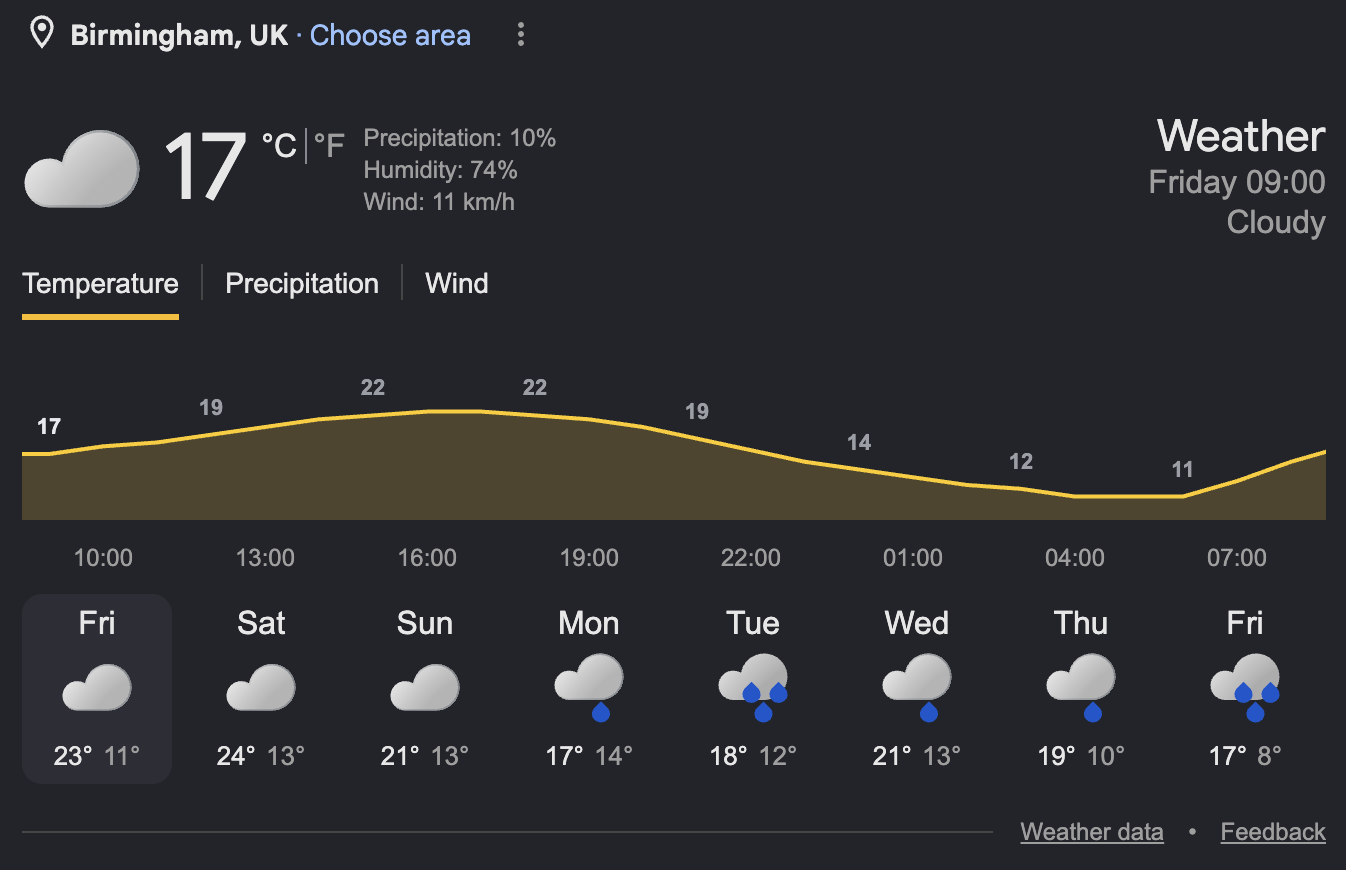The image size is (1346, 870).
Task: Open the Precipitation tab
Action: click(x=302, y=284)
